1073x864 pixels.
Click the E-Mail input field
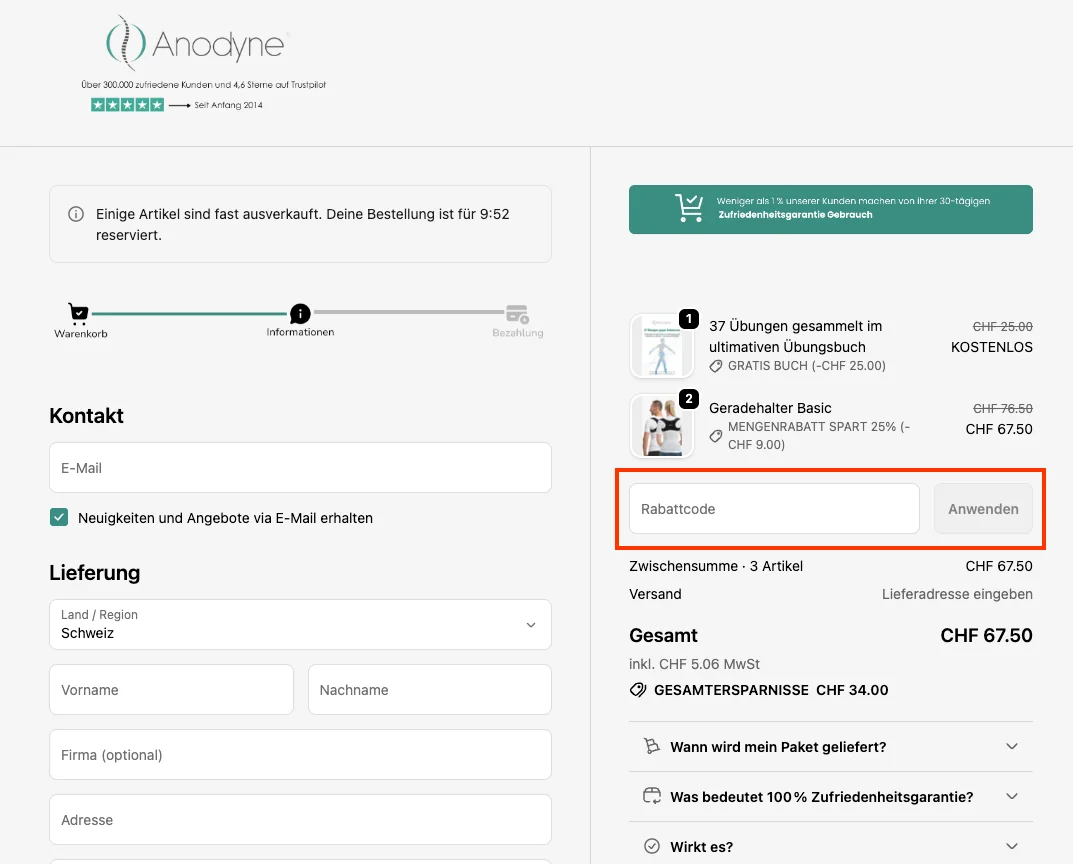[x=300, y=468]
